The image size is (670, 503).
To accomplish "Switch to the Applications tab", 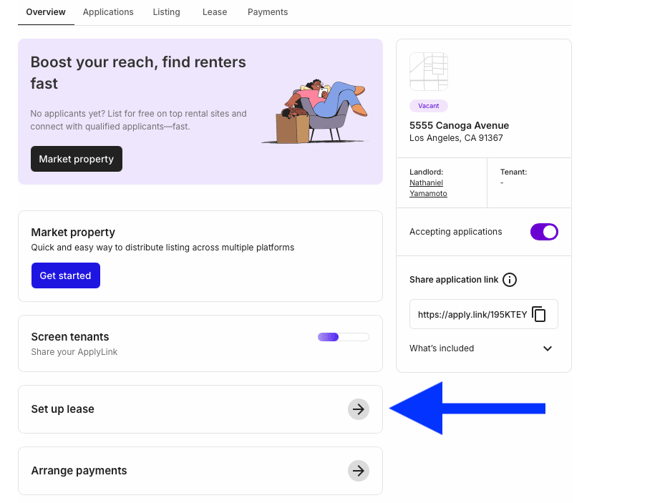I will click(108, 12).
